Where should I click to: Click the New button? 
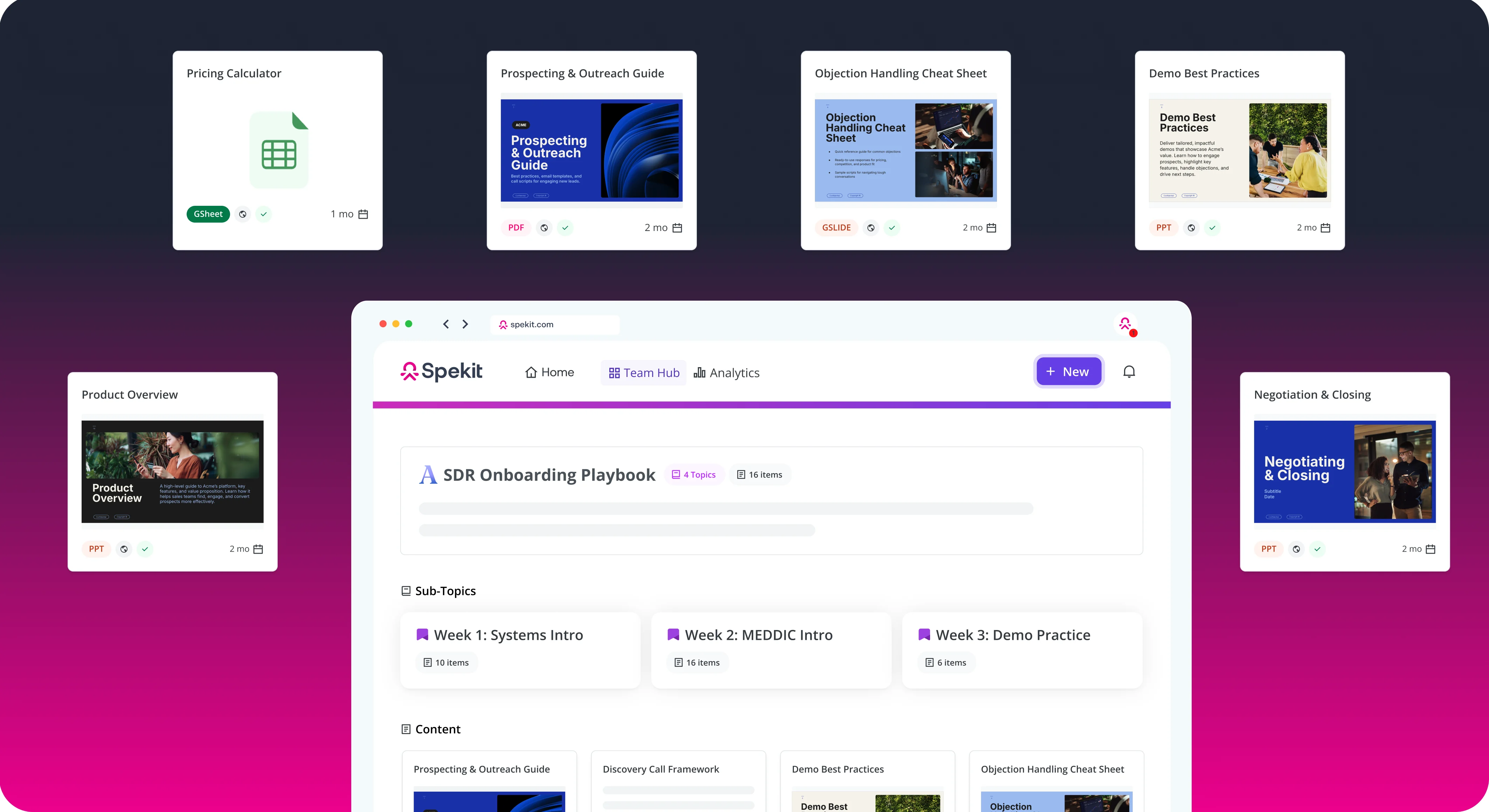pos(1068,371)
